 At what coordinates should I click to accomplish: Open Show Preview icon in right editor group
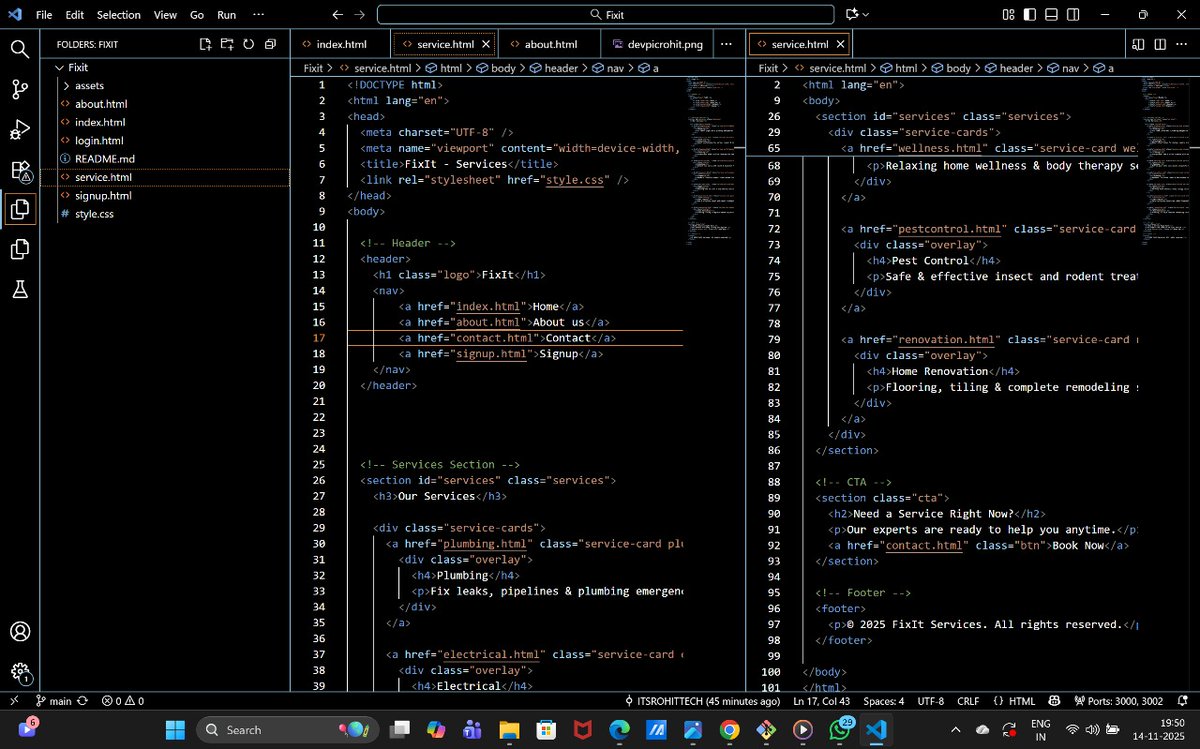click(x=1138, y=44)
